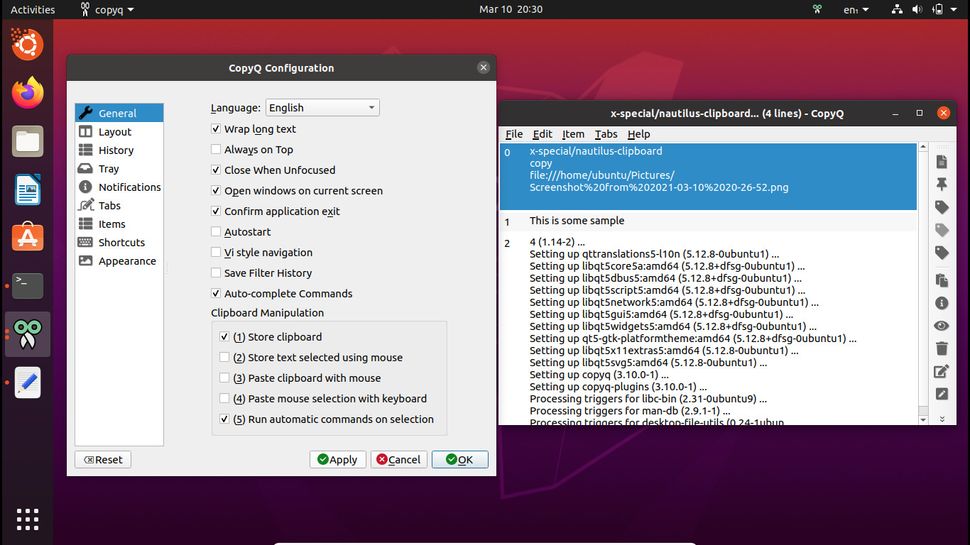Open the Items settings section
The image size is (970, 545).
pyautogui.click(x=119, y=224)
